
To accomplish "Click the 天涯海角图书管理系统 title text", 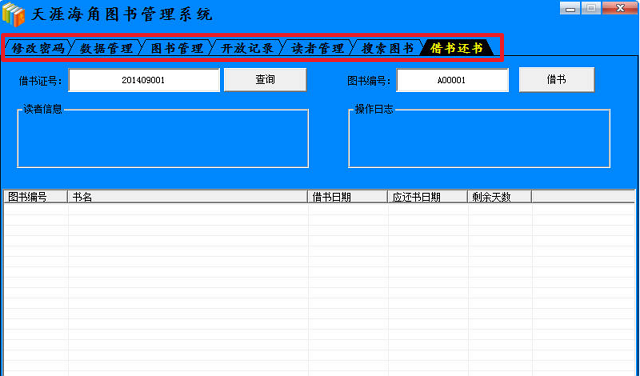I will pos(122,15).
